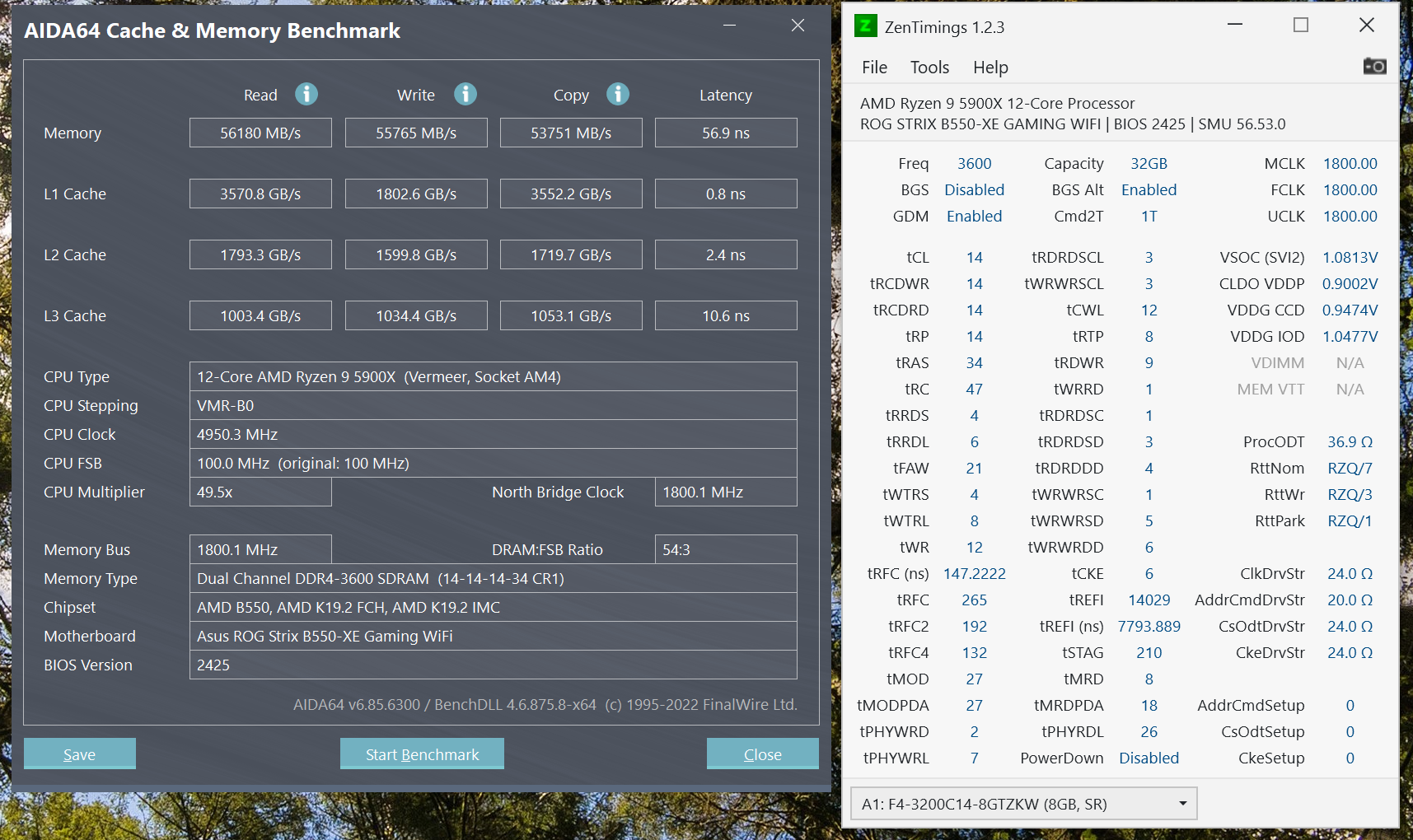This screenshot has width=1413, height=840.
Task: Click the Memory Bus value 1800.1 MHz
Action: [x=260, y=549]
